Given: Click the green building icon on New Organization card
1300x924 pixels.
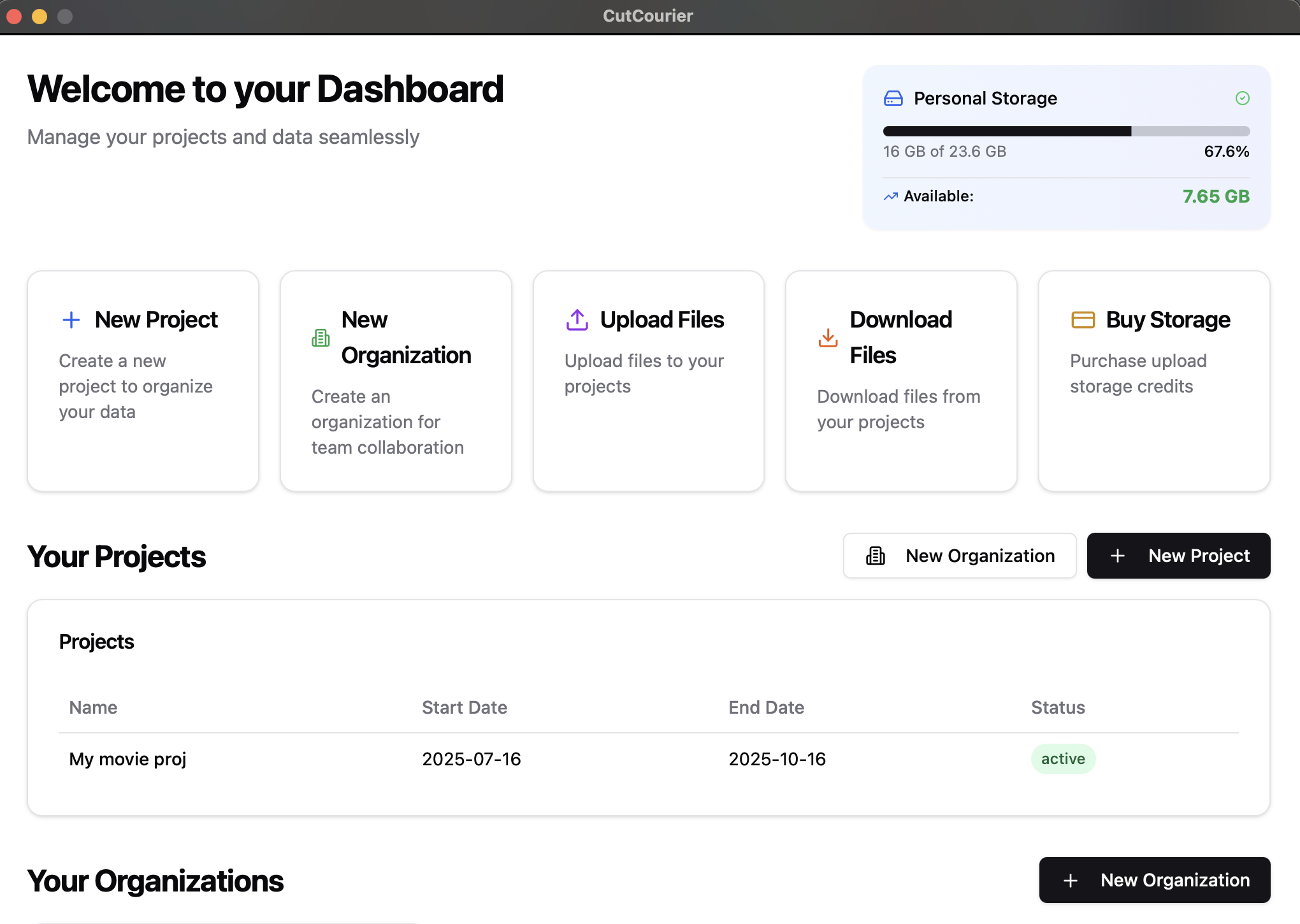Looking at the screenshot, I should point(321,338).
